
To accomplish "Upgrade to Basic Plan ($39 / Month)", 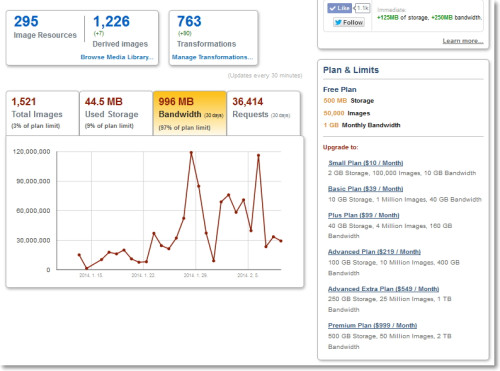I will click(x=366, y=189).
